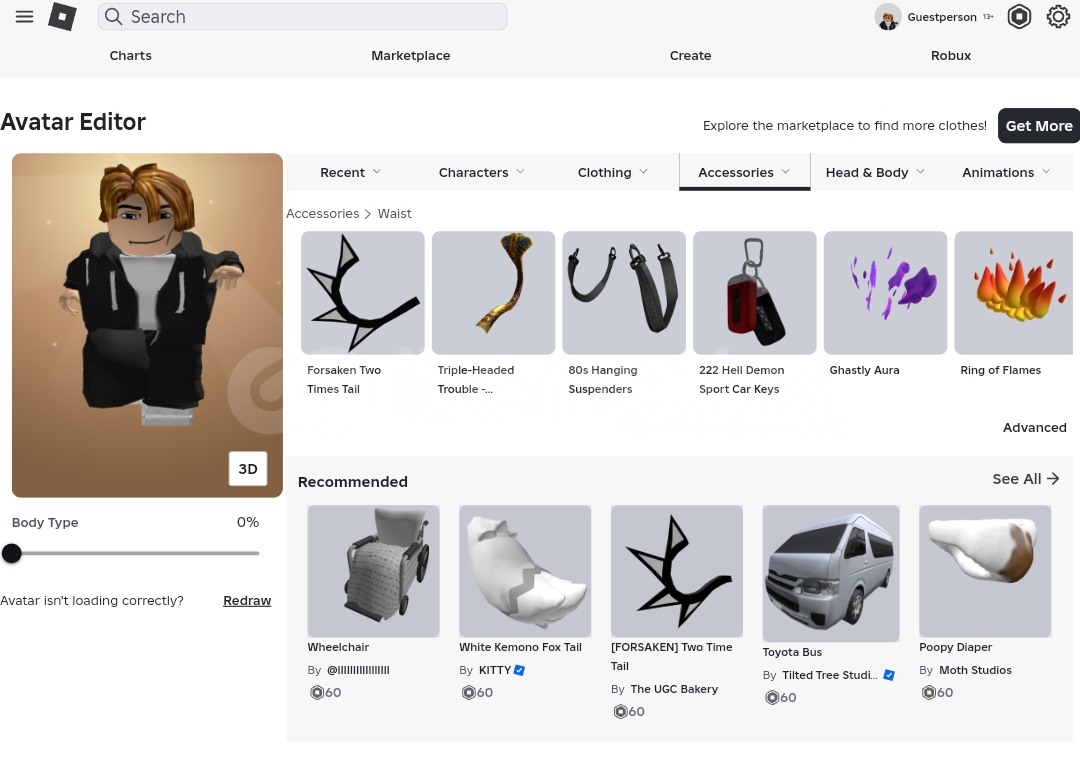
Task: Go to the Marketplace tab
Action: (410, 56)
